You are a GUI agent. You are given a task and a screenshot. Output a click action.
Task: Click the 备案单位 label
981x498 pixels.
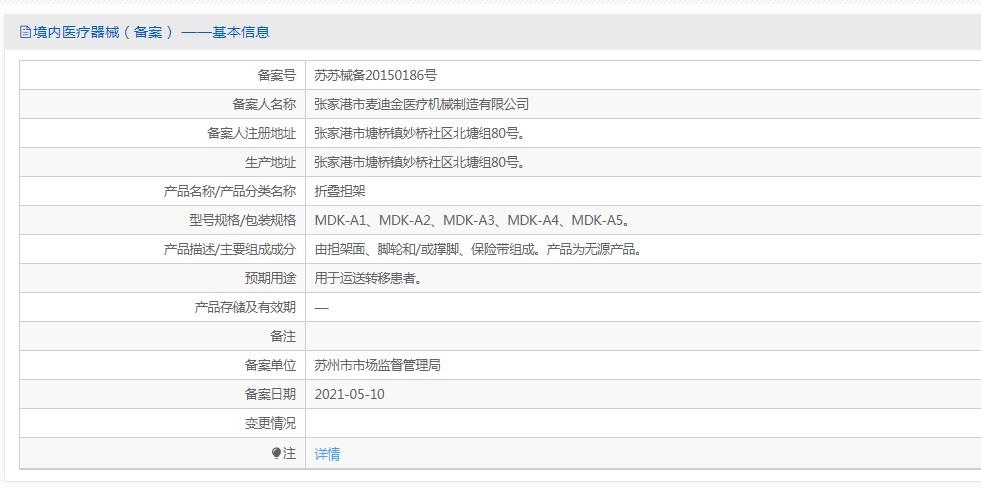click(x=270, y=365)
